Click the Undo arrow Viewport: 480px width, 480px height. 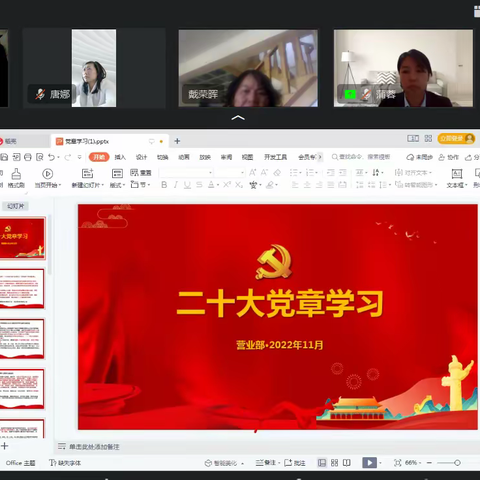(x=51, y=157)
